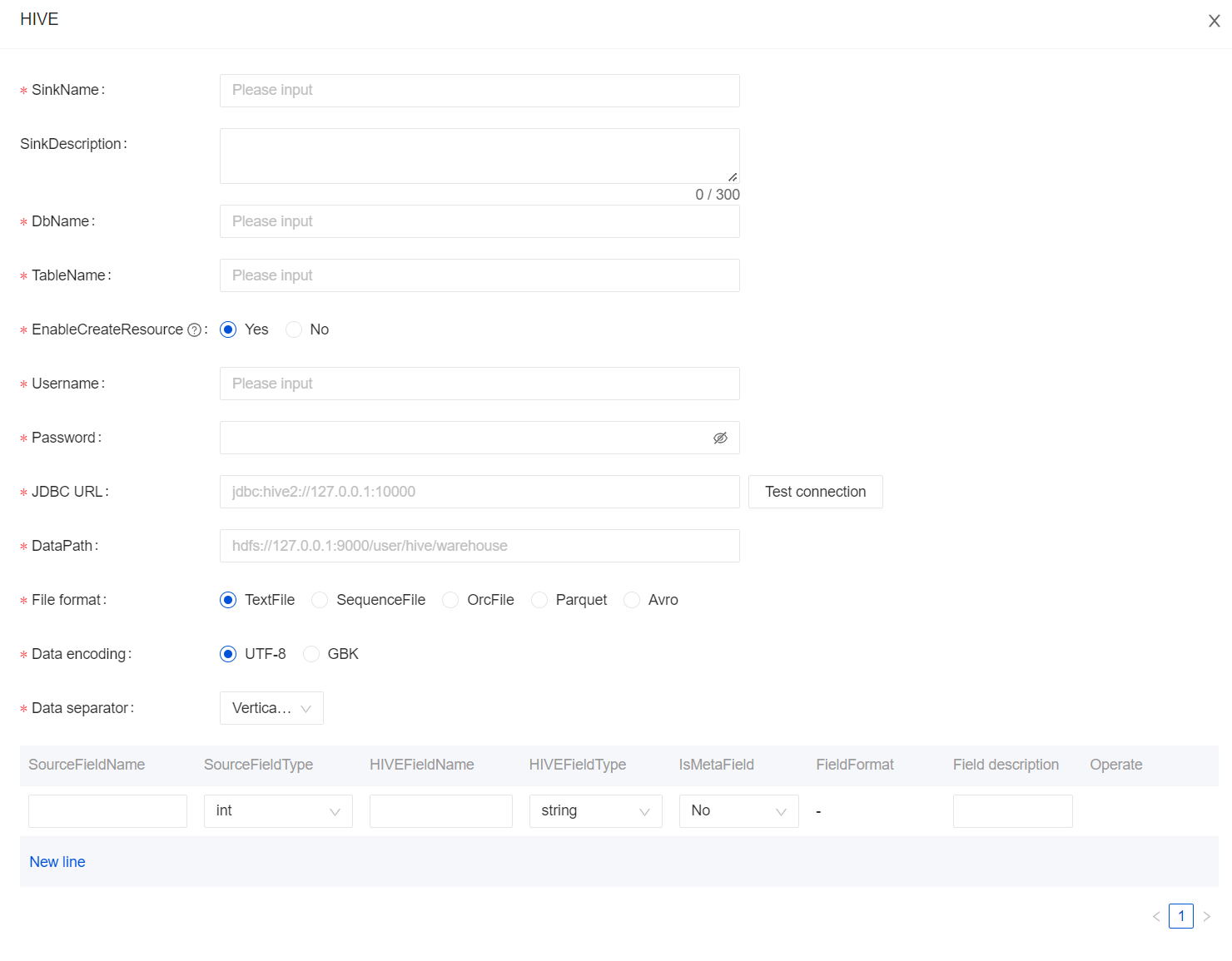Click the EnableCreateResource help question icon

pos(194,330)
